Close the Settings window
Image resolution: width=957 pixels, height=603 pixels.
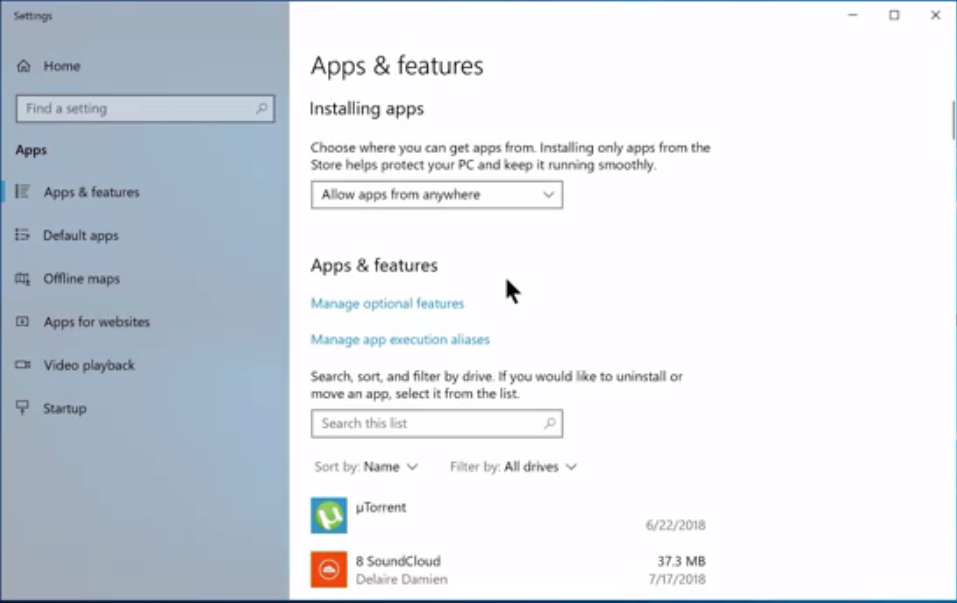[x=935, y=15]
